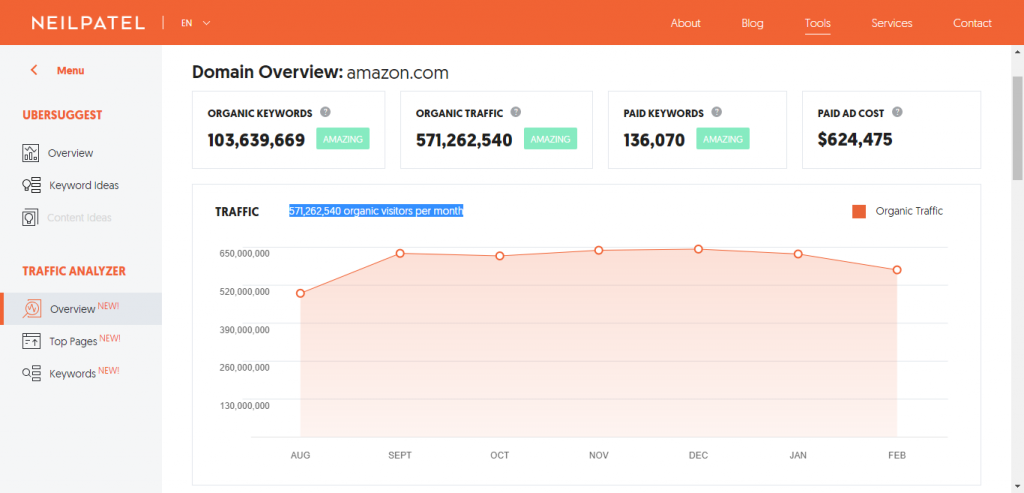Open the EN language dropdown
Viewport: 1024px width, 493px height.
point(196,23)
